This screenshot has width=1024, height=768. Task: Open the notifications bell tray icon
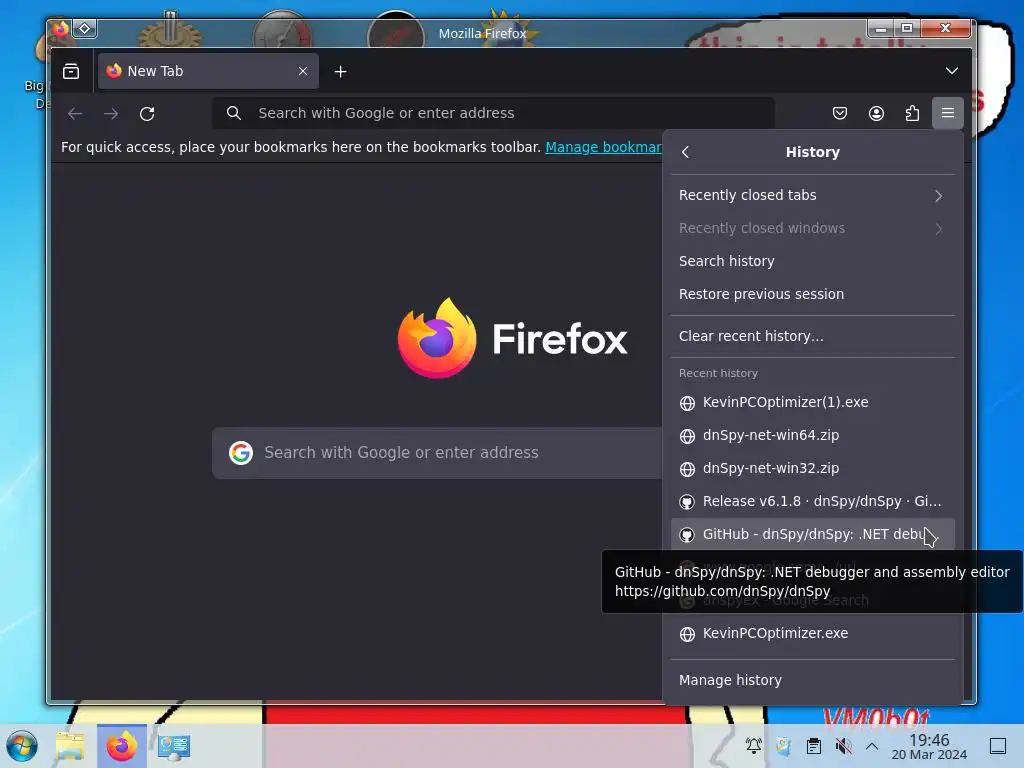coord(754,745)
